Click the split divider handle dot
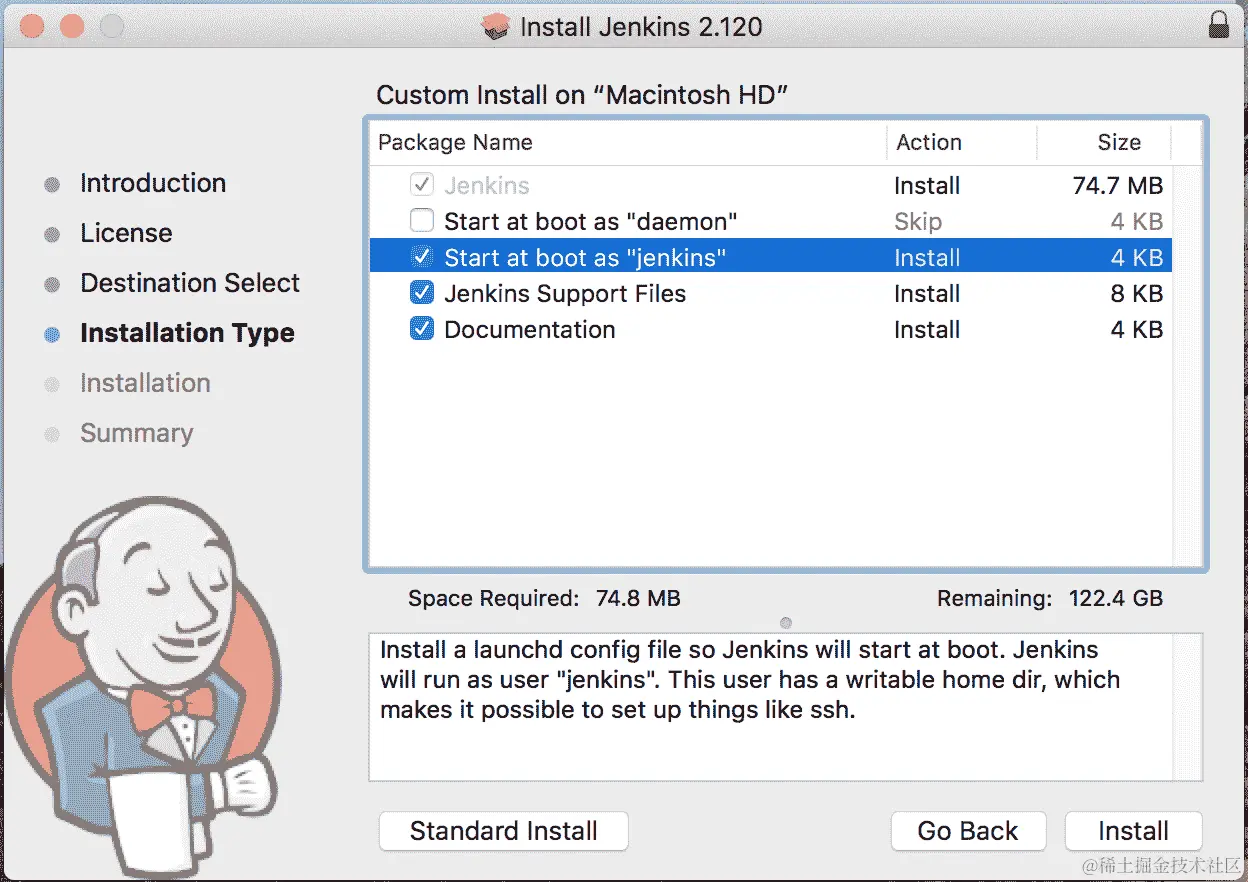This screenshot has width=1248, height=882. (x=785, y=623)
